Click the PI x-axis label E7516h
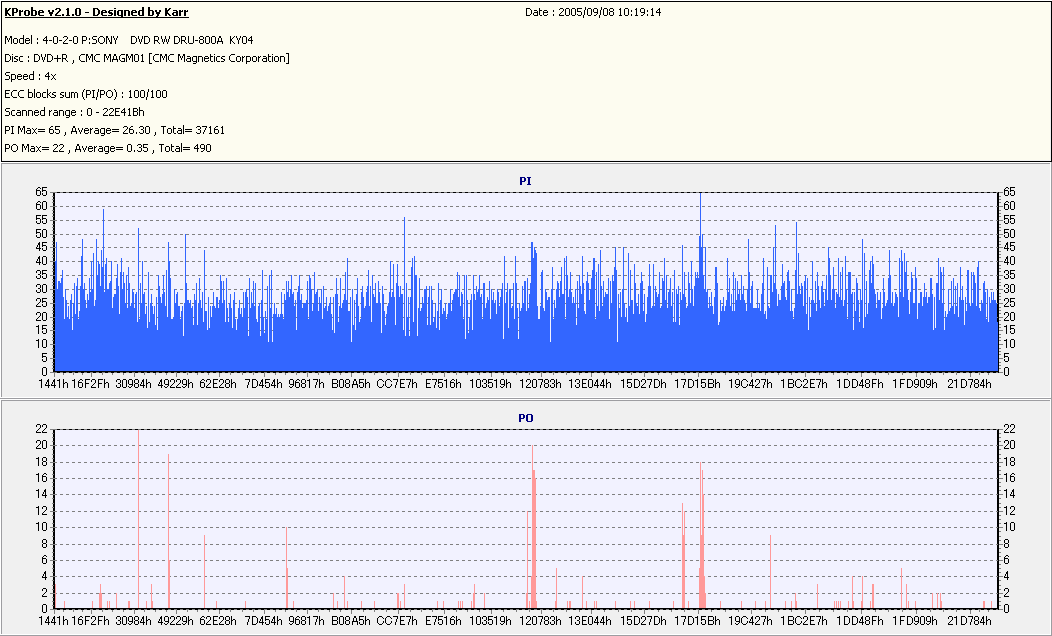This screenshot has width=1052, height=636. [443, 384]
